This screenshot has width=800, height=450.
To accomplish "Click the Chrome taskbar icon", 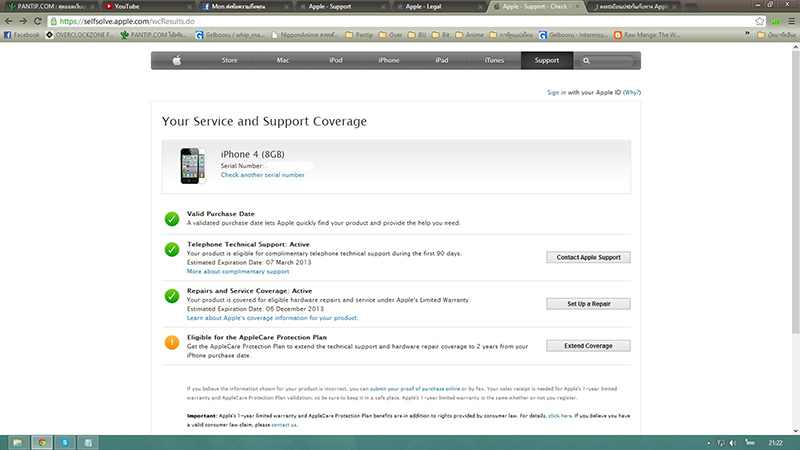I will tap(42, 442).
